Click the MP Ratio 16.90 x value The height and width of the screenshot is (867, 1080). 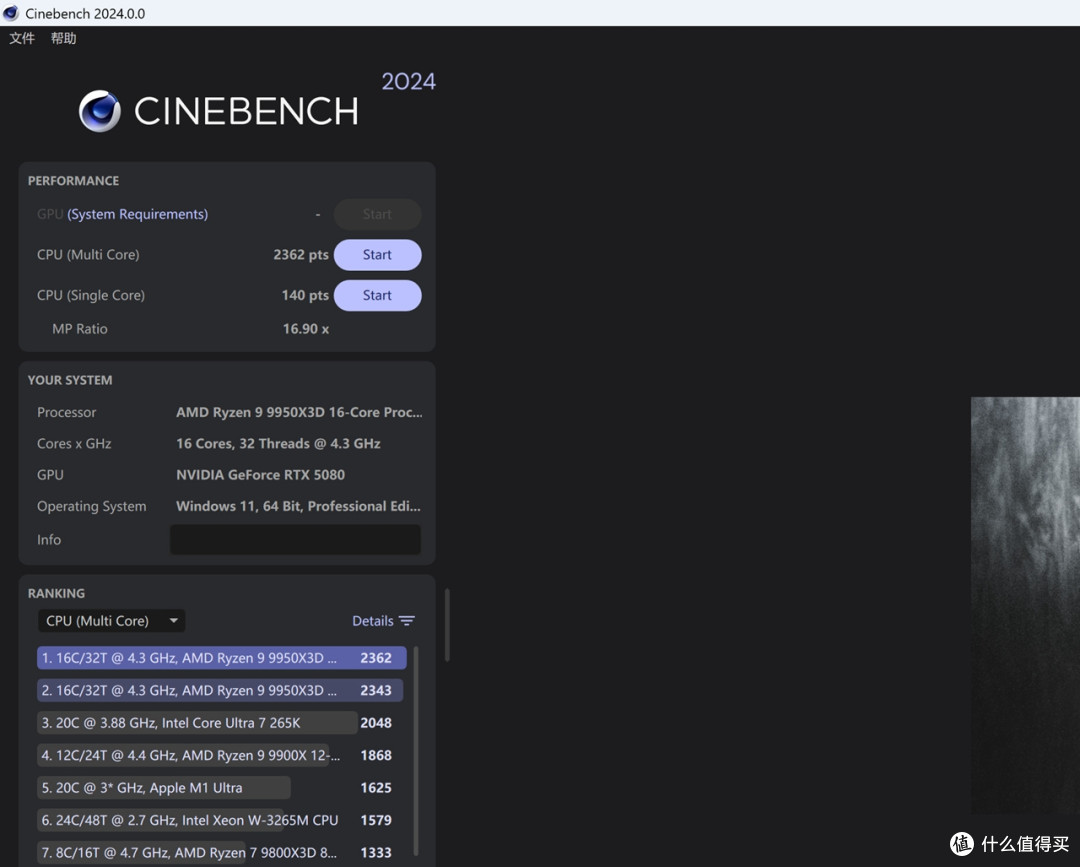point(306,329)
